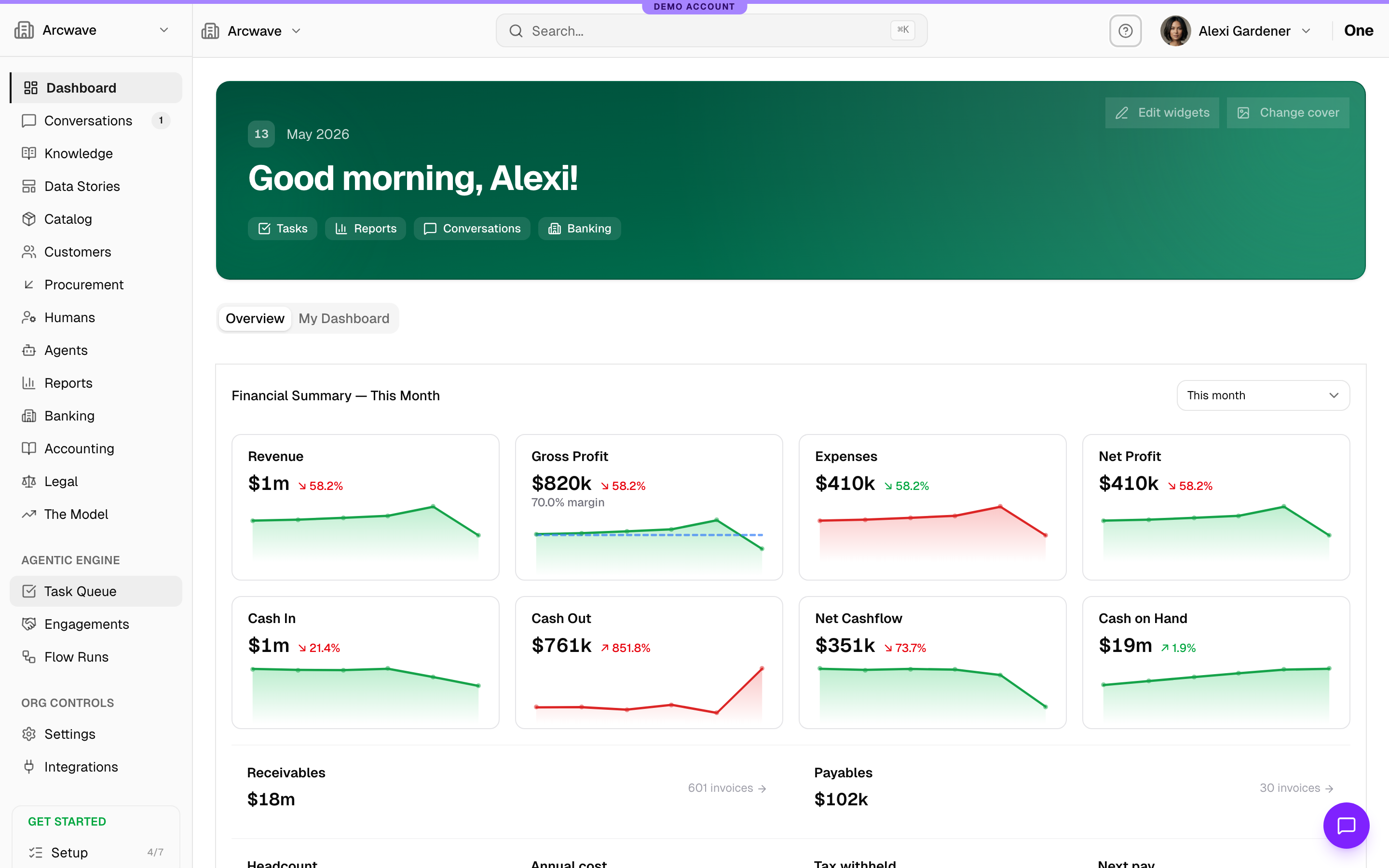Click the DEMO ACCOUNT label

point(694,7)
